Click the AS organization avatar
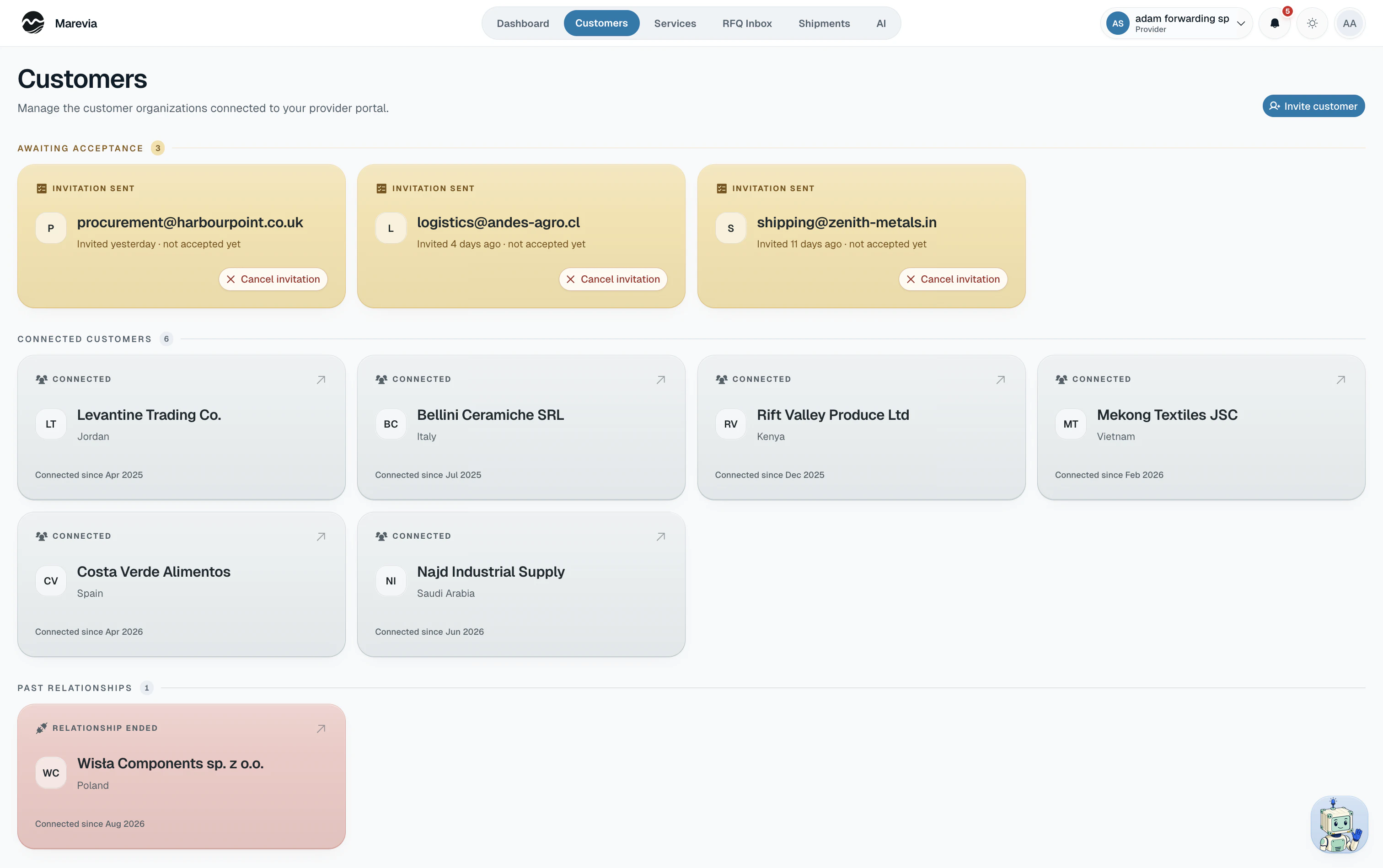The height and width of the screenshot is (868, 1383). [1118, 23]
